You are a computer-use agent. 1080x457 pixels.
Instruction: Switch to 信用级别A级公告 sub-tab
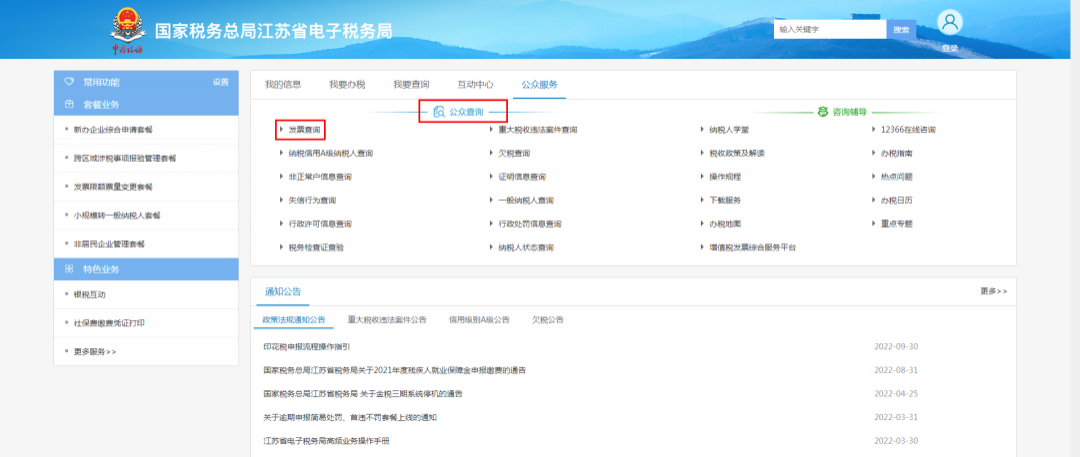(x=479, y=320)
